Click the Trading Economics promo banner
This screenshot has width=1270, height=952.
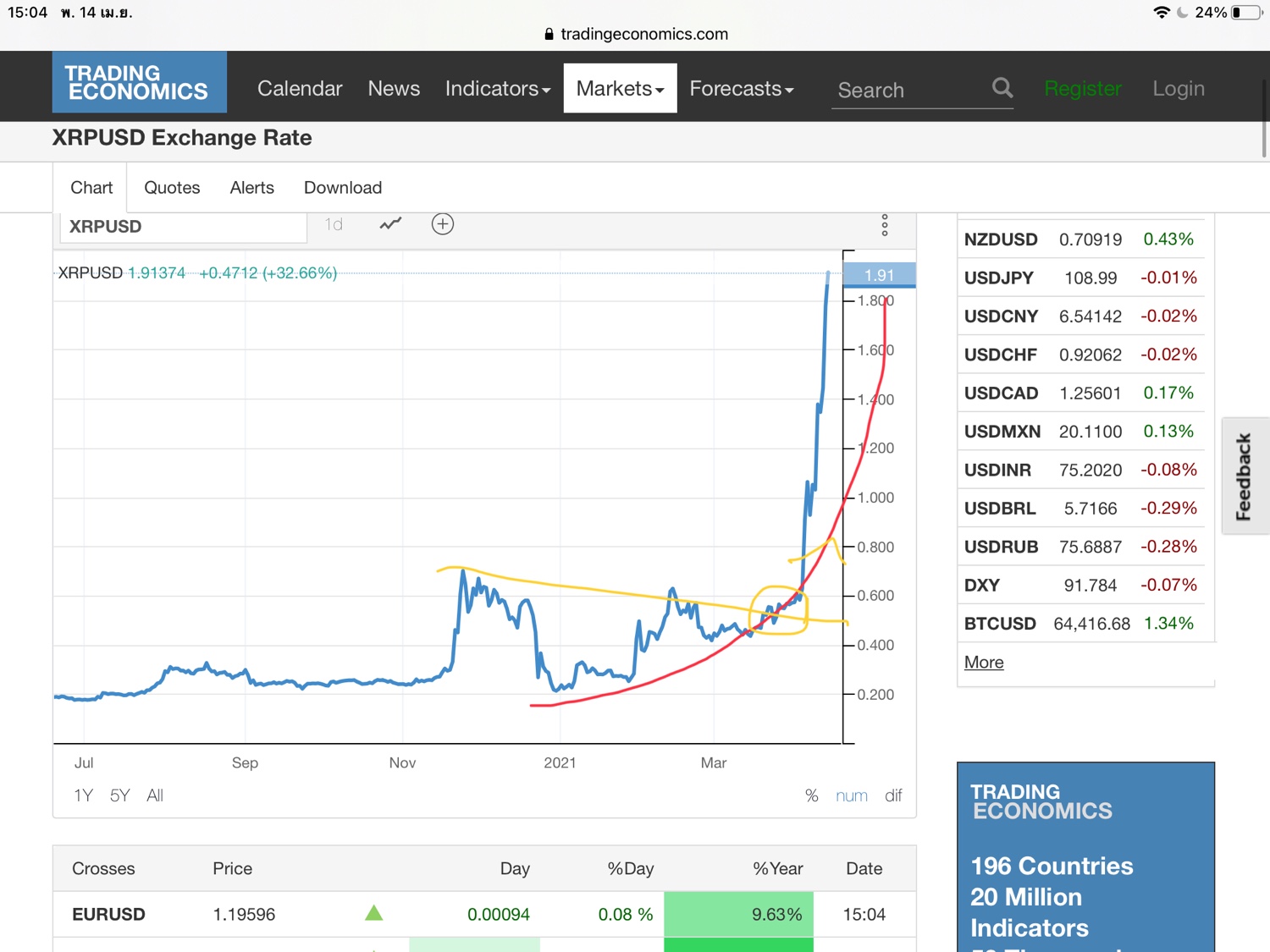(x=1085, y=856)
